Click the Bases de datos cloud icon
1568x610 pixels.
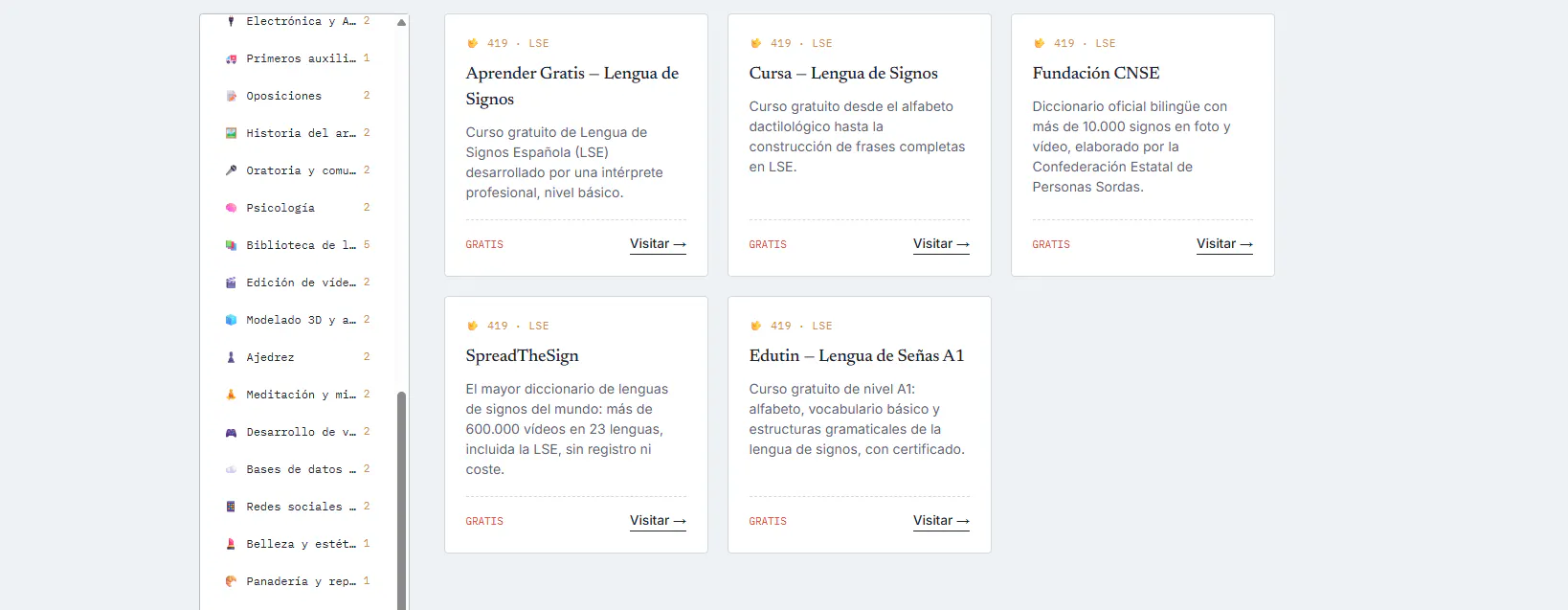click(231, 469)
